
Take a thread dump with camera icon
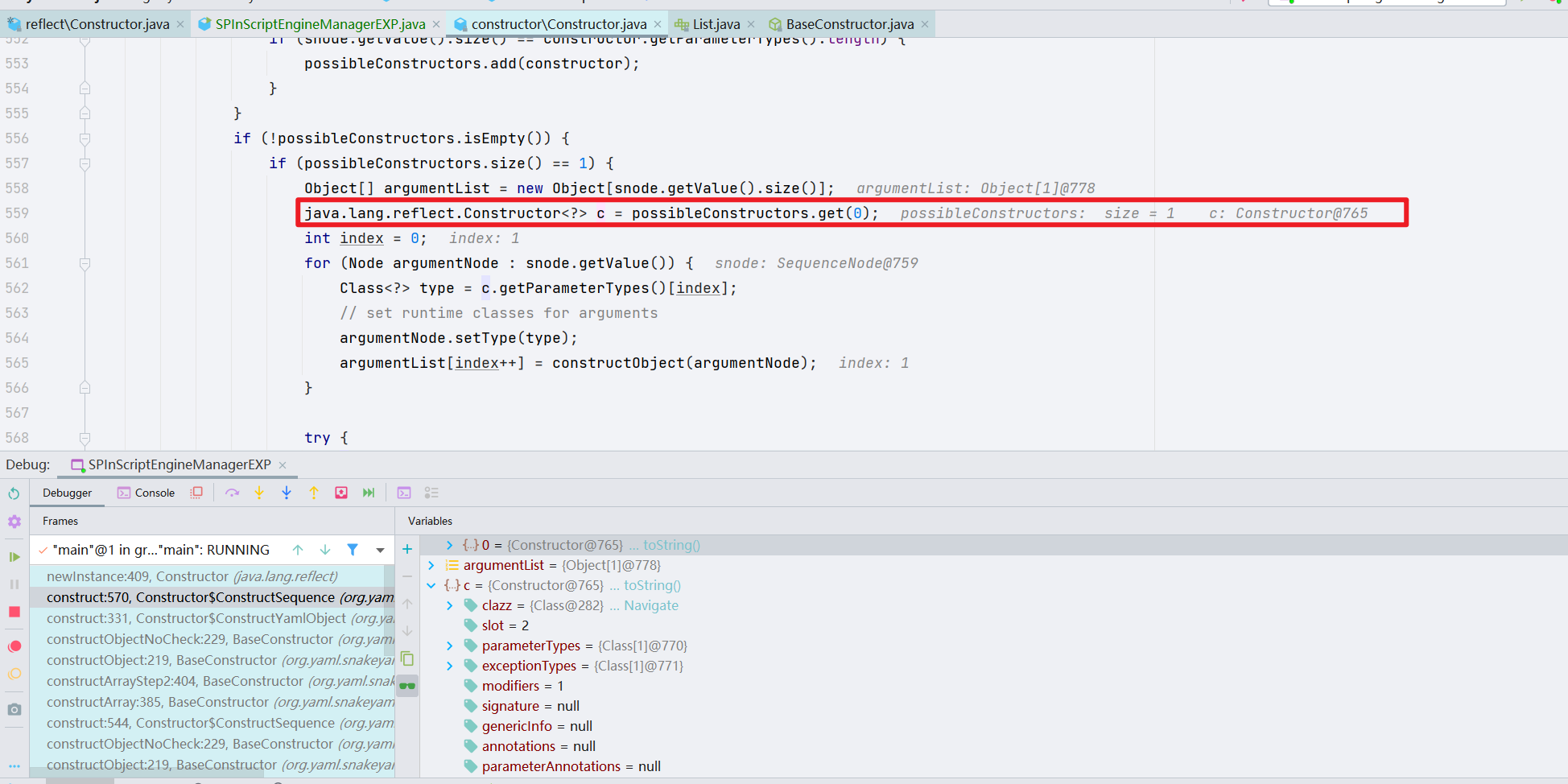pyautogui.click(x=14, y=709)
